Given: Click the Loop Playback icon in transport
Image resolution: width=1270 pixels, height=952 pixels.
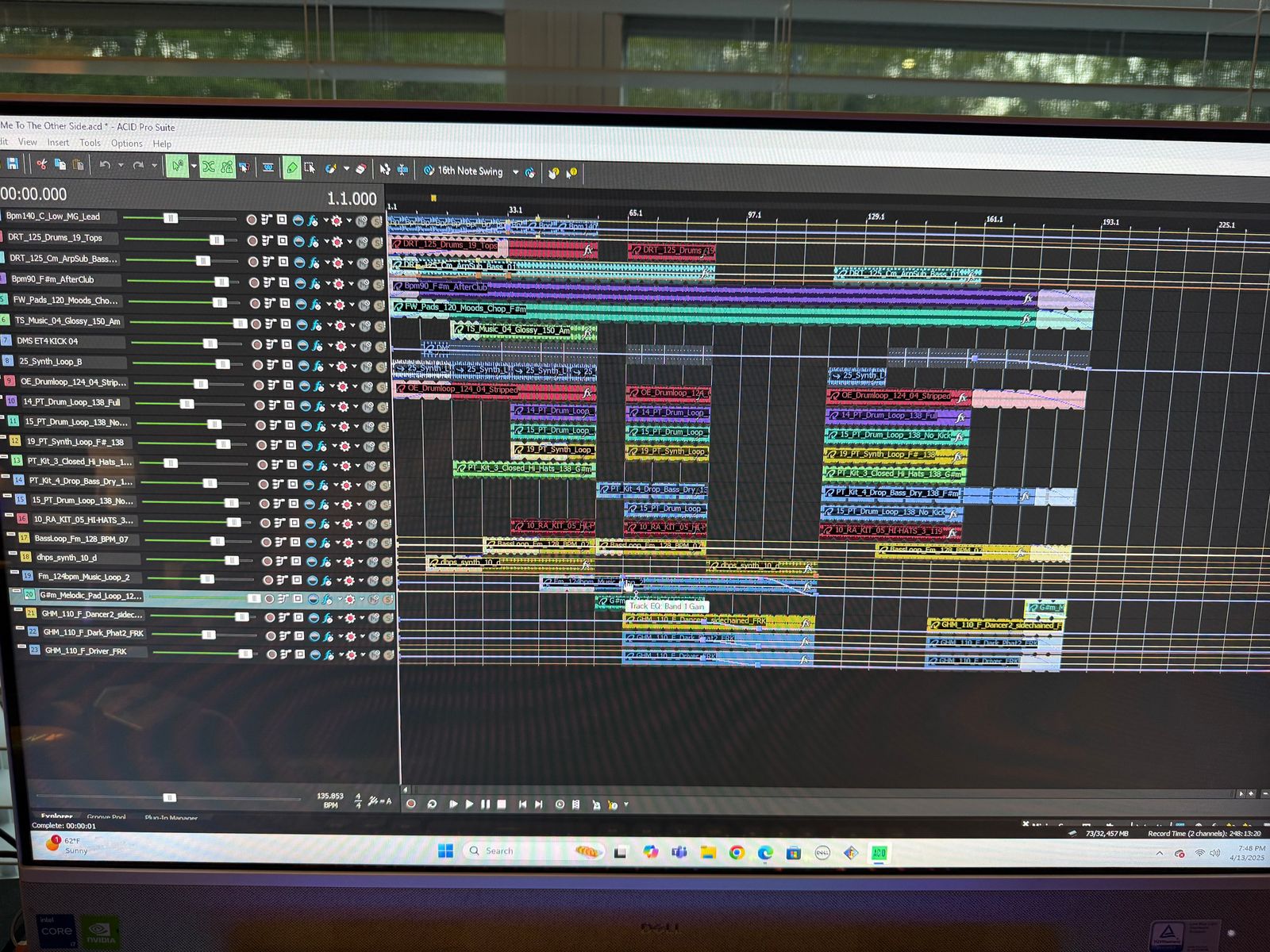Looking at the screenshot, I should pos(432,804).
